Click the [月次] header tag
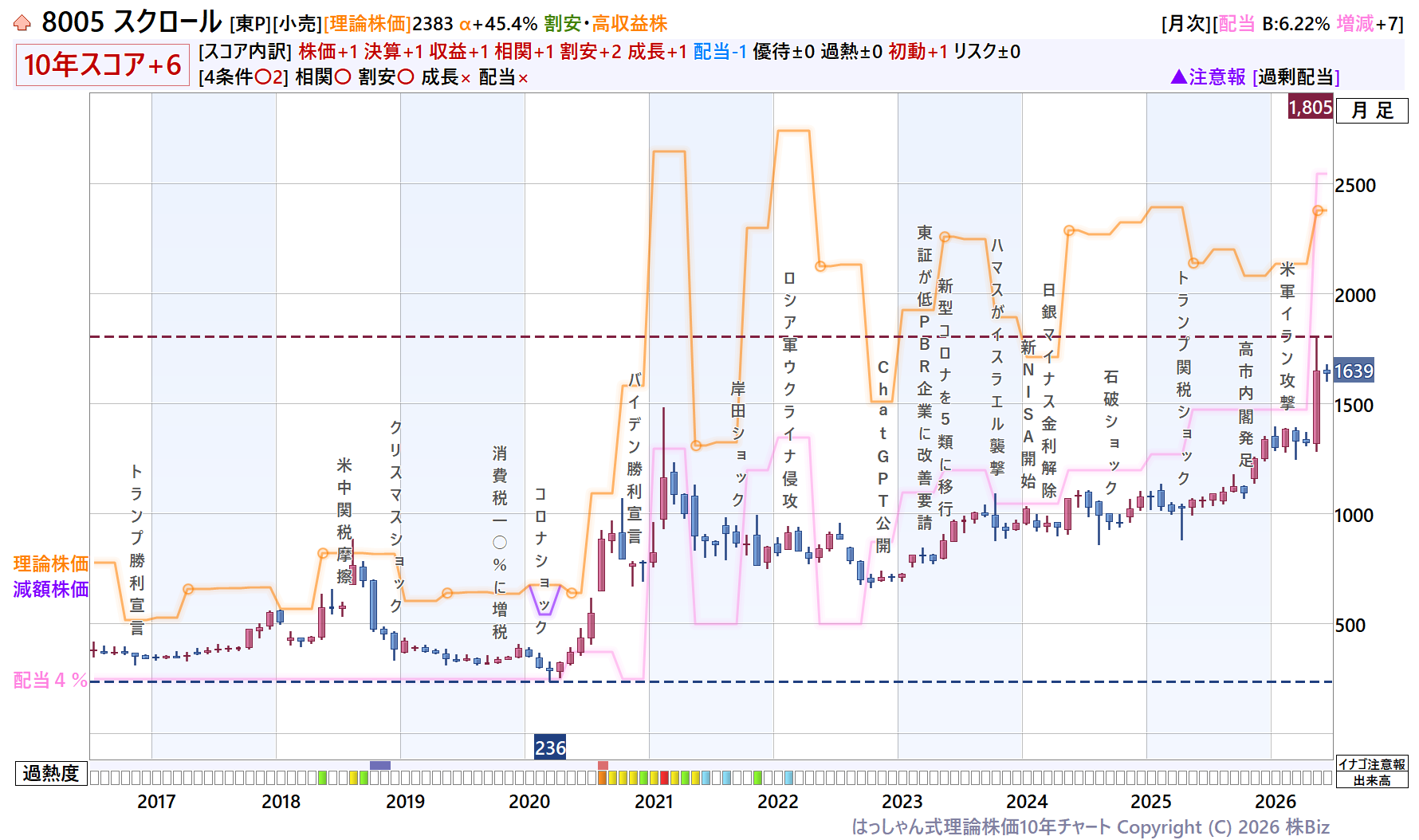This screenshot has height=840, width=1419. (1186, 24)
